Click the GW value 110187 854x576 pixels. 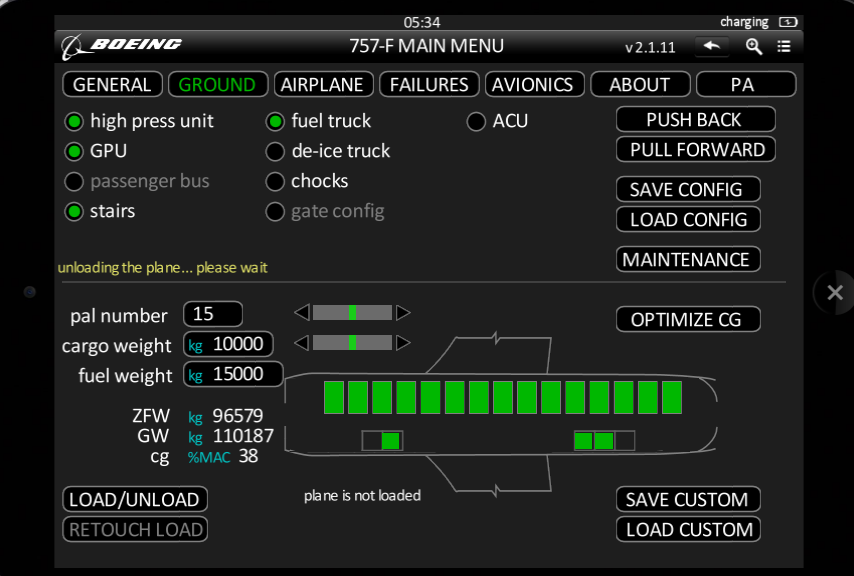243,436
